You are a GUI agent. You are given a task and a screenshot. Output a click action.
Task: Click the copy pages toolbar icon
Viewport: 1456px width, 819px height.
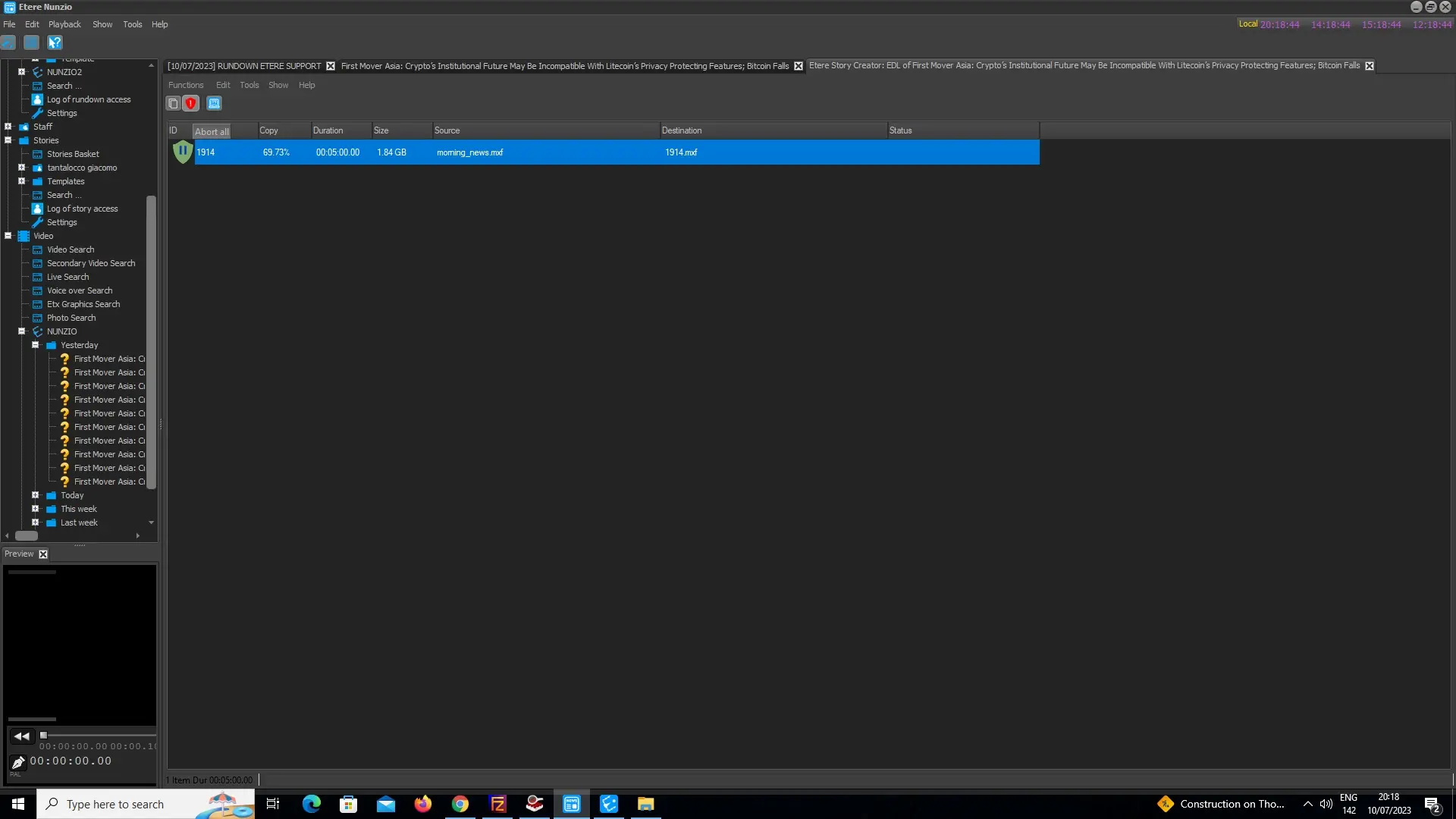173,103
